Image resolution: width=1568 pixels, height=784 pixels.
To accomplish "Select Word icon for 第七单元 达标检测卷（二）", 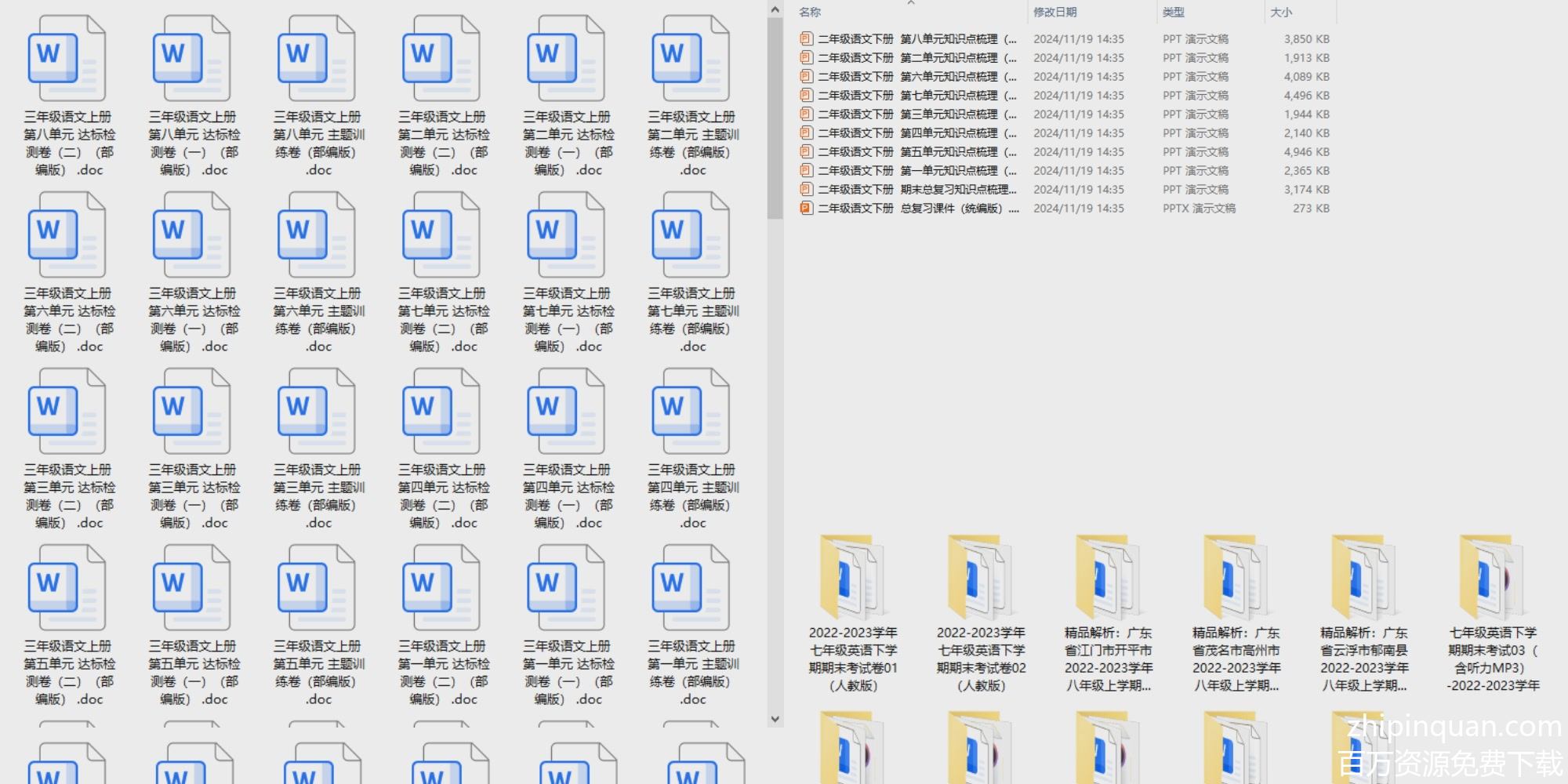I will tap(441, 235).
